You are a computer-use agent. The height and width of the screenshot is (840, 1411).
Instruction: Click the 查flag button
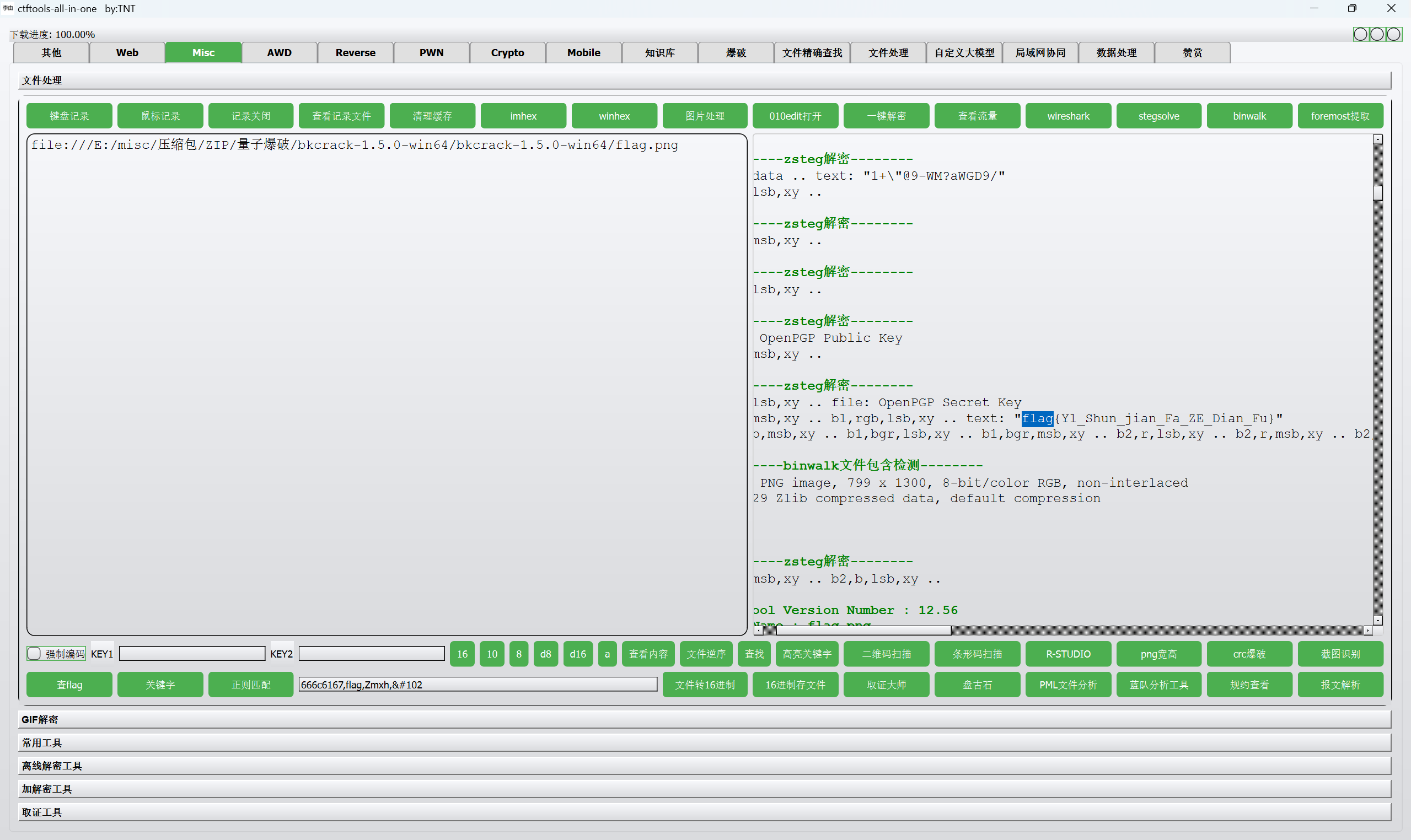point(69,685)
